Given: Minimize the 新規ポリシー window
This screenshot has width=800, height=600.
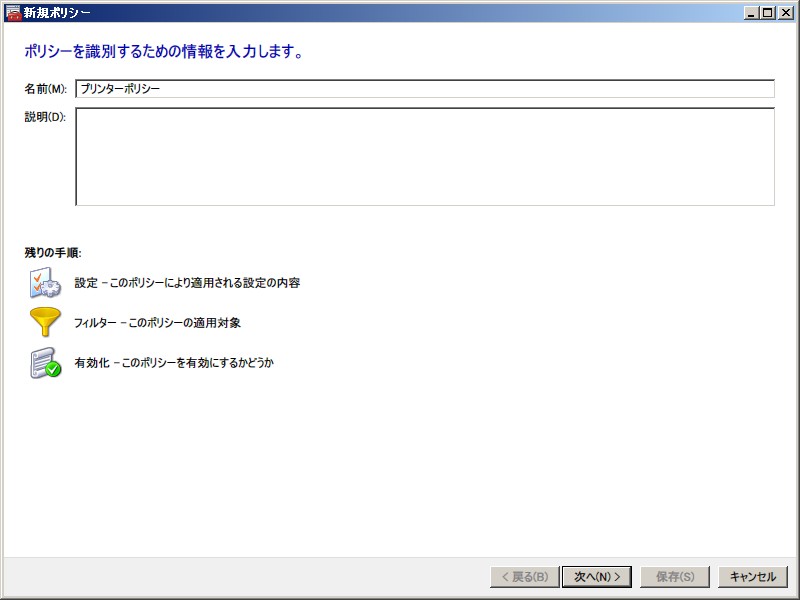Looking at the screenshot, I should [751, 12].
